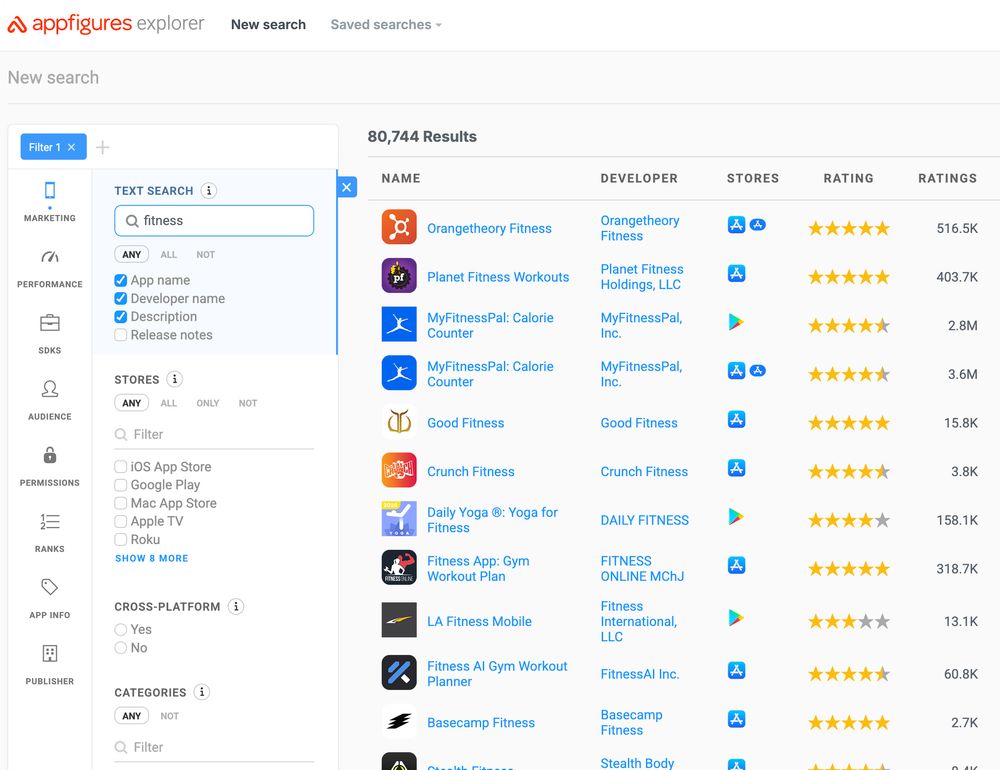The height and width of the screenshot is (770, 1000).
Task: Open the DAILY FITNESS developer link
Action: (645, 520)
